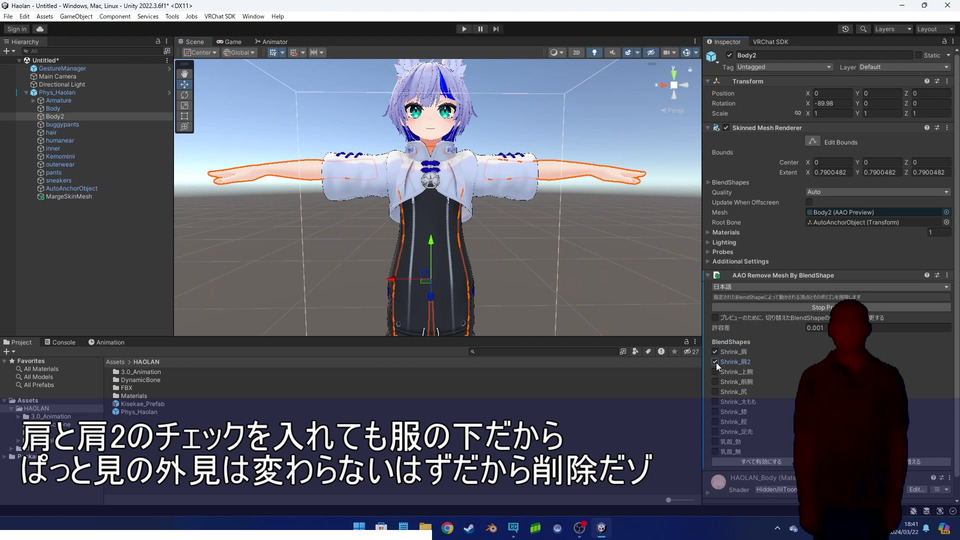Toggle scene lighting bulb icon
This screenshot has width=960, height=540.
(594, 53)
